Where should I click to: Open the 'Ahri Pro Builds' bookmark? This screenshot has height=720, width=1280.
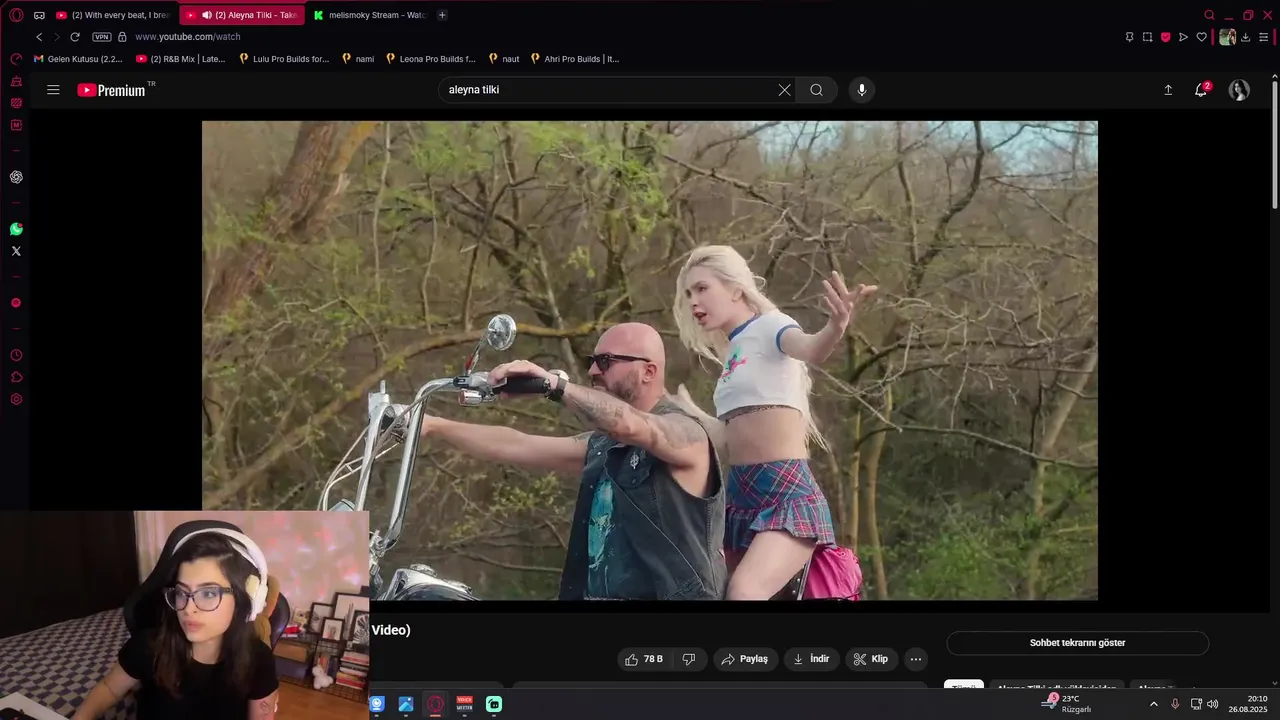(x=575, y=59)
